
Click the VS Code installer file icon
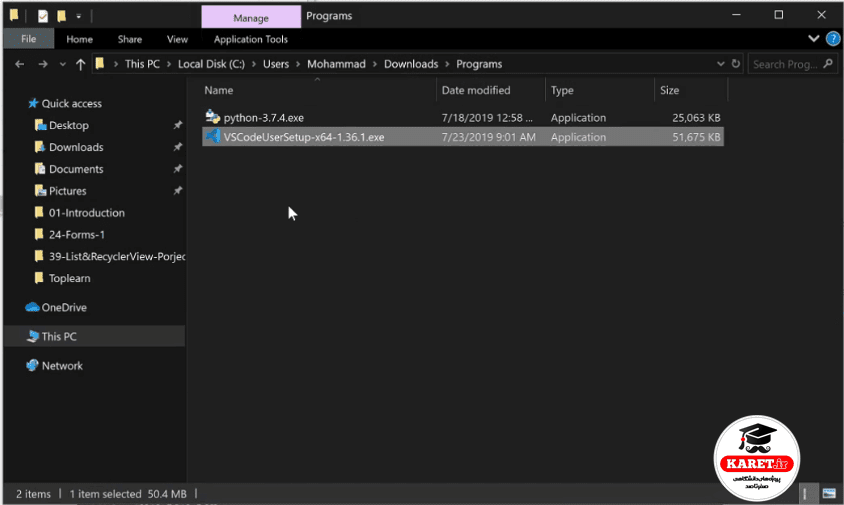213,136
